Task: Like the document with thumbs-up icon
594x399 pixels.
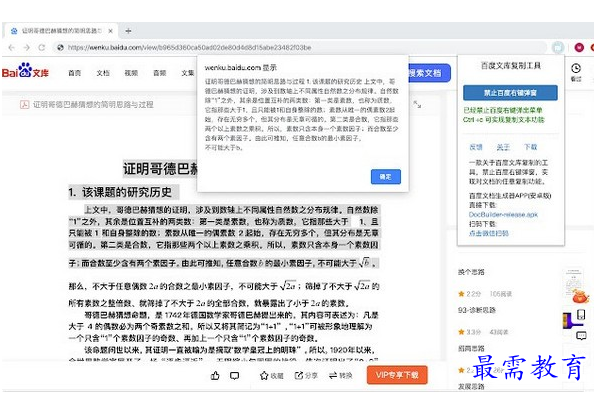Action: 215,376
